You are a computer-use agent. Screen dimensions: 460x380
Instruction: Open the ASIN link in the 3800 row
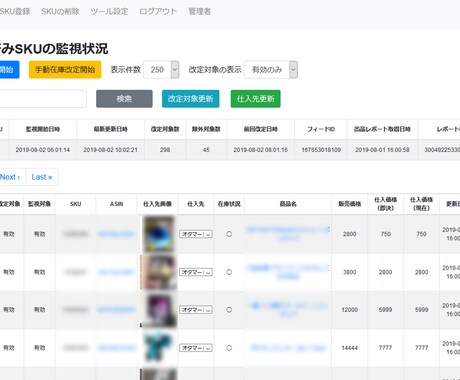(x=116, y=272)
